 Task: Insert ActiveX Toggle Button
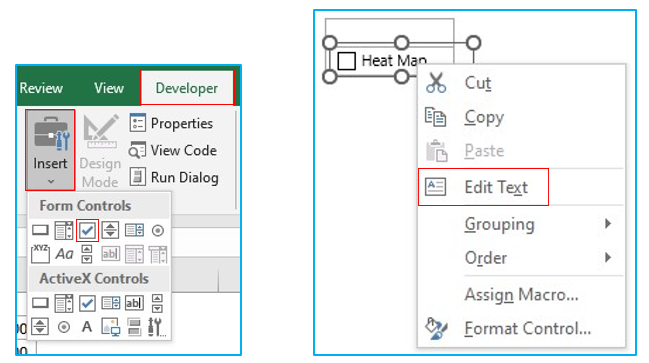[134, 327]
